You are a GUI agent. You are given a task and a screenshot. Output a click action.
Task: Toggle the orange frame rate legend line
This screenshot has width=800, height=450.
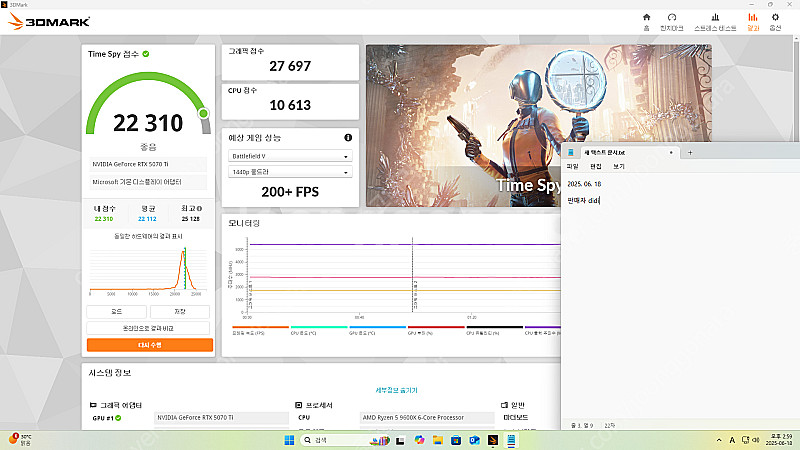point(260,327)
